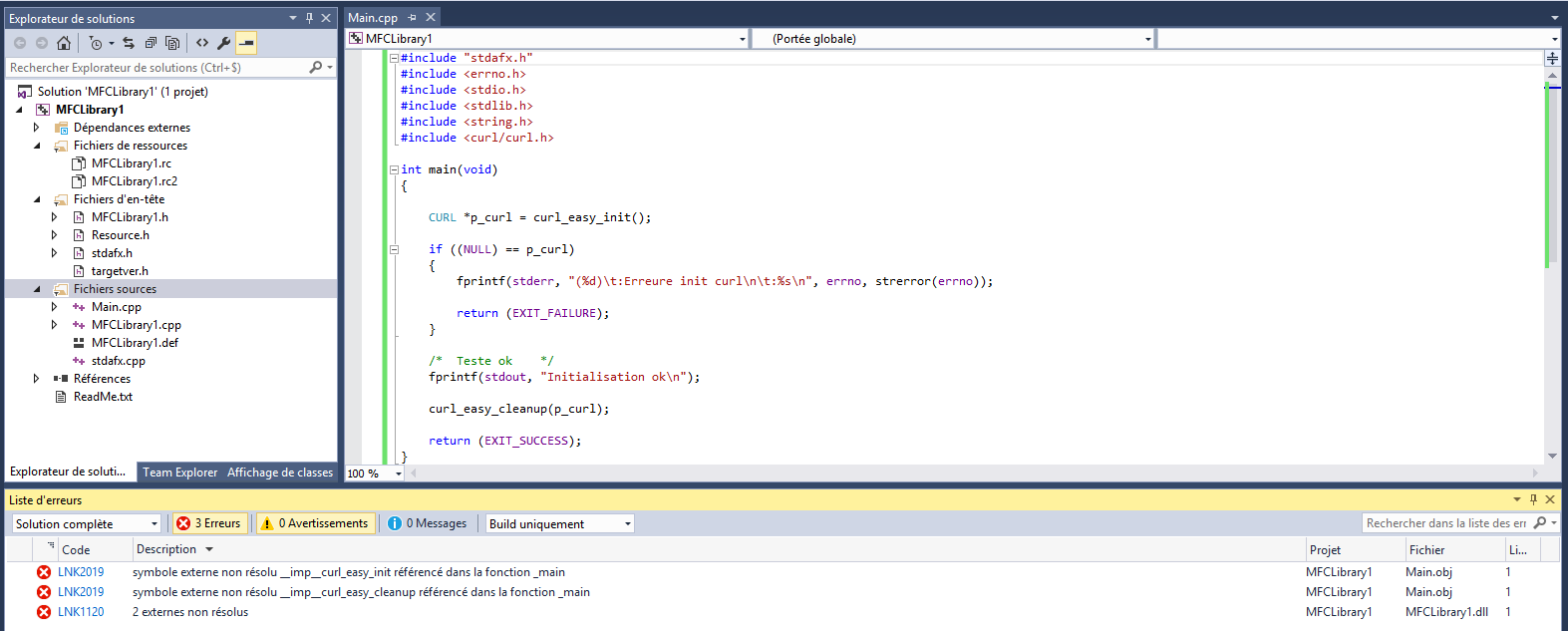Open Properties with the wrench icon
The height and width of the screenshot is (631, 1568).
pyautogui.click(x=224, y=43)
